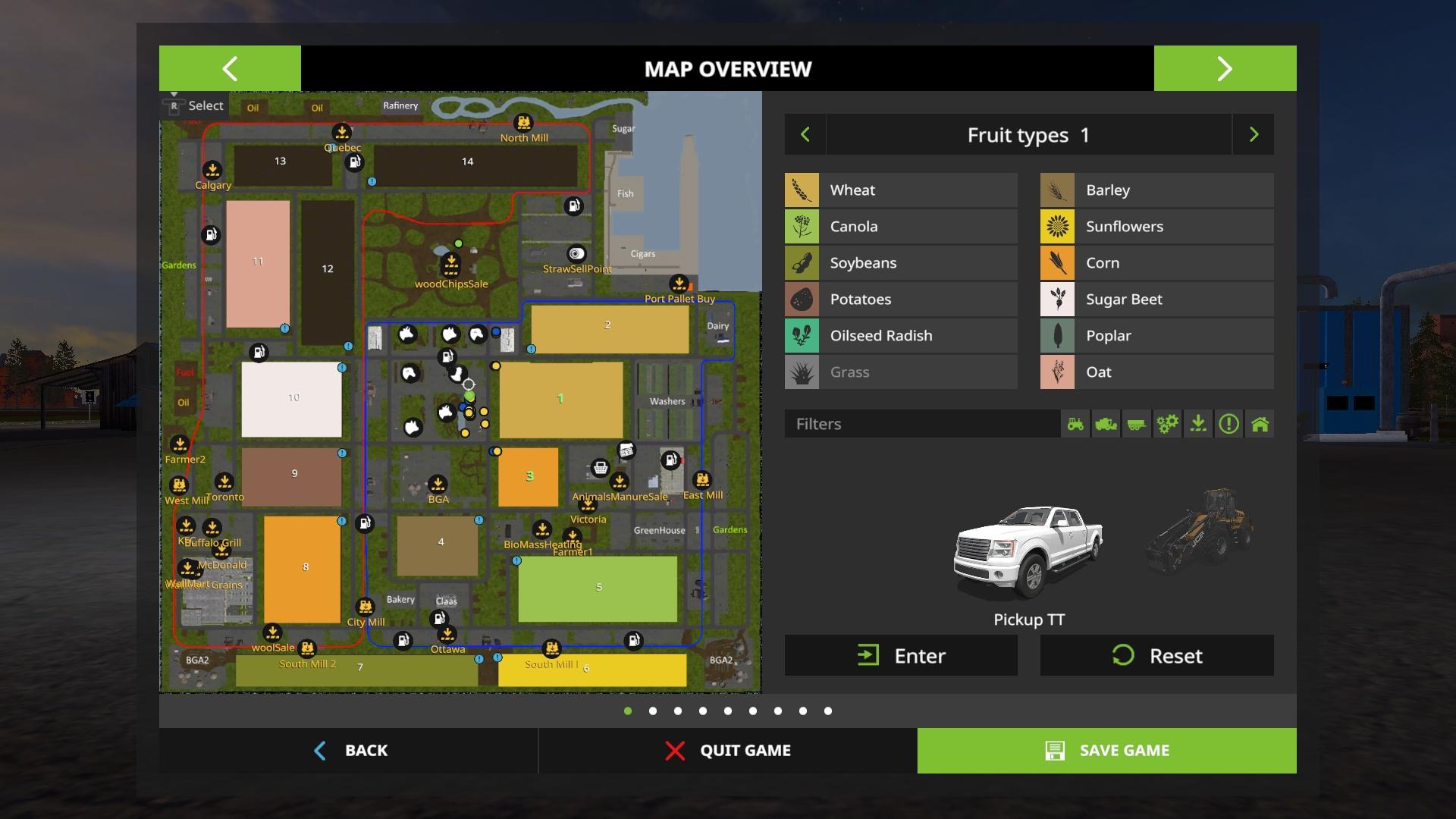The width and height of the screenshot is (1456, 819).
Task: Open next menu page with right arrow
Action: pos(1225,68)
